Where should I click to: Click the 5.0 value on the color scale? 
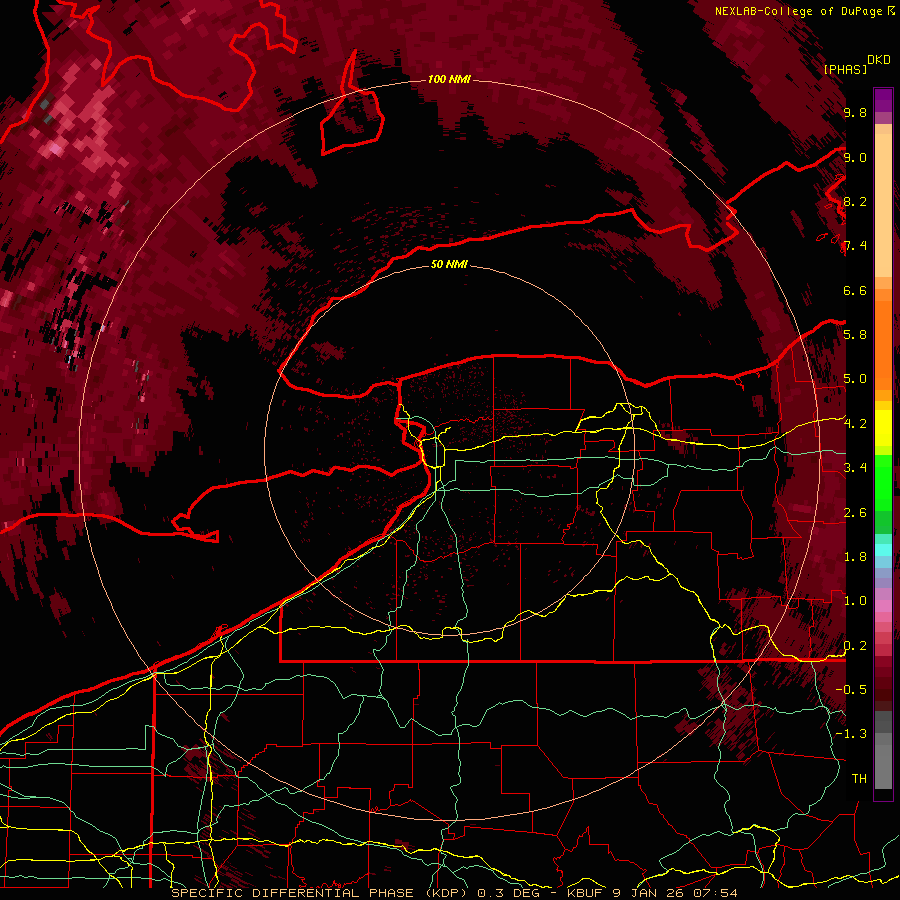tap(855, 379)
